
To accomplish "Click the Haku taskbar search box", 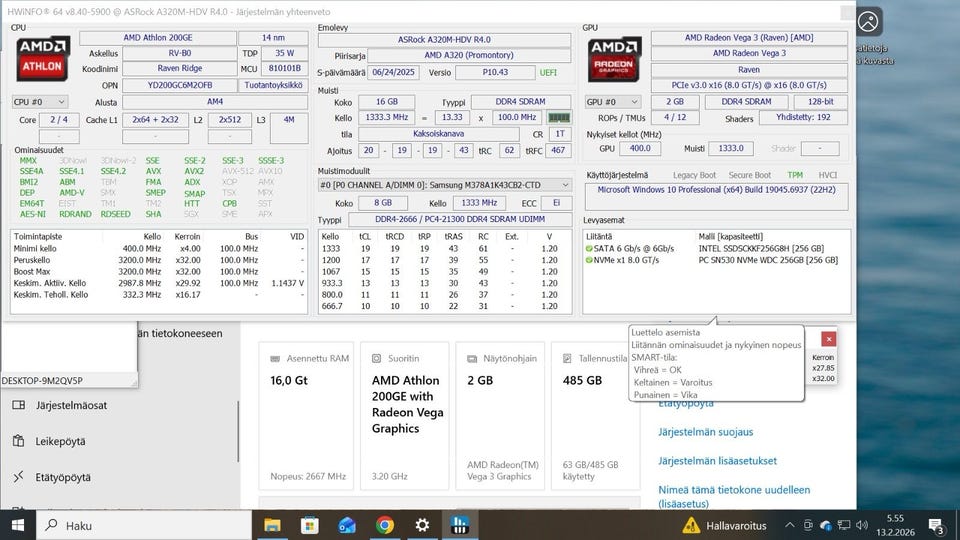I will [x=140, y=524].
